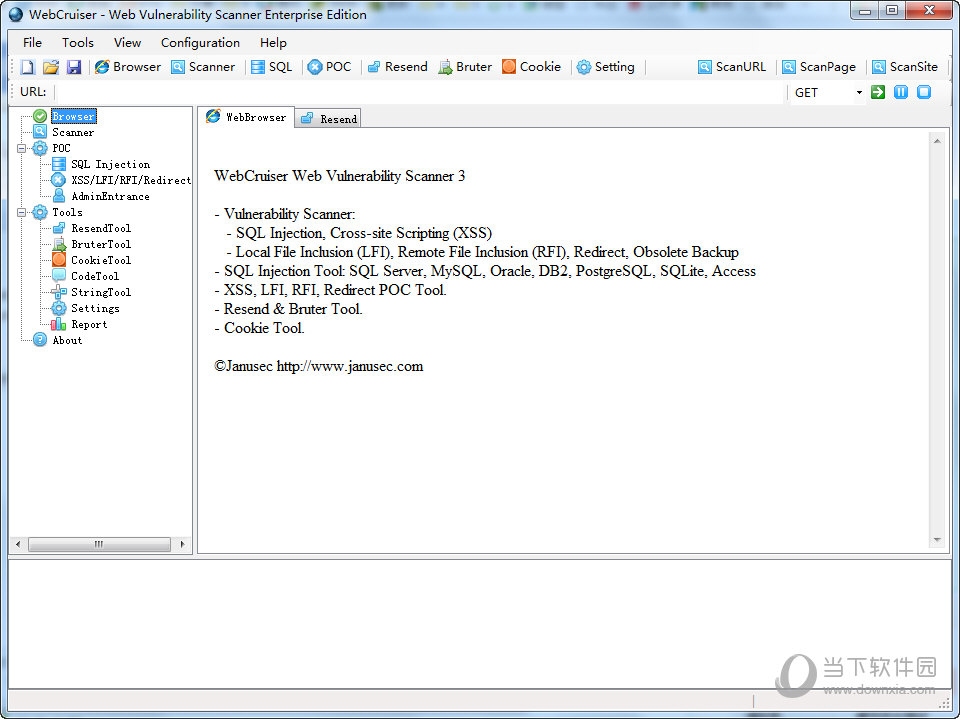Select BruterTool in the tree
The height and width of the screenshot is (719, 960).
pos(101,244)
